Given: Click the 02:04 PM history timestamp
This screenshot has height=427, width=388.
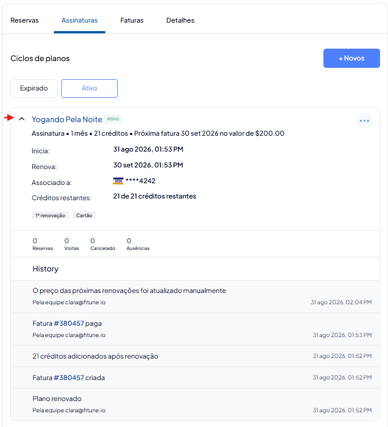Looking at the screenshot, I should (341, 302).
